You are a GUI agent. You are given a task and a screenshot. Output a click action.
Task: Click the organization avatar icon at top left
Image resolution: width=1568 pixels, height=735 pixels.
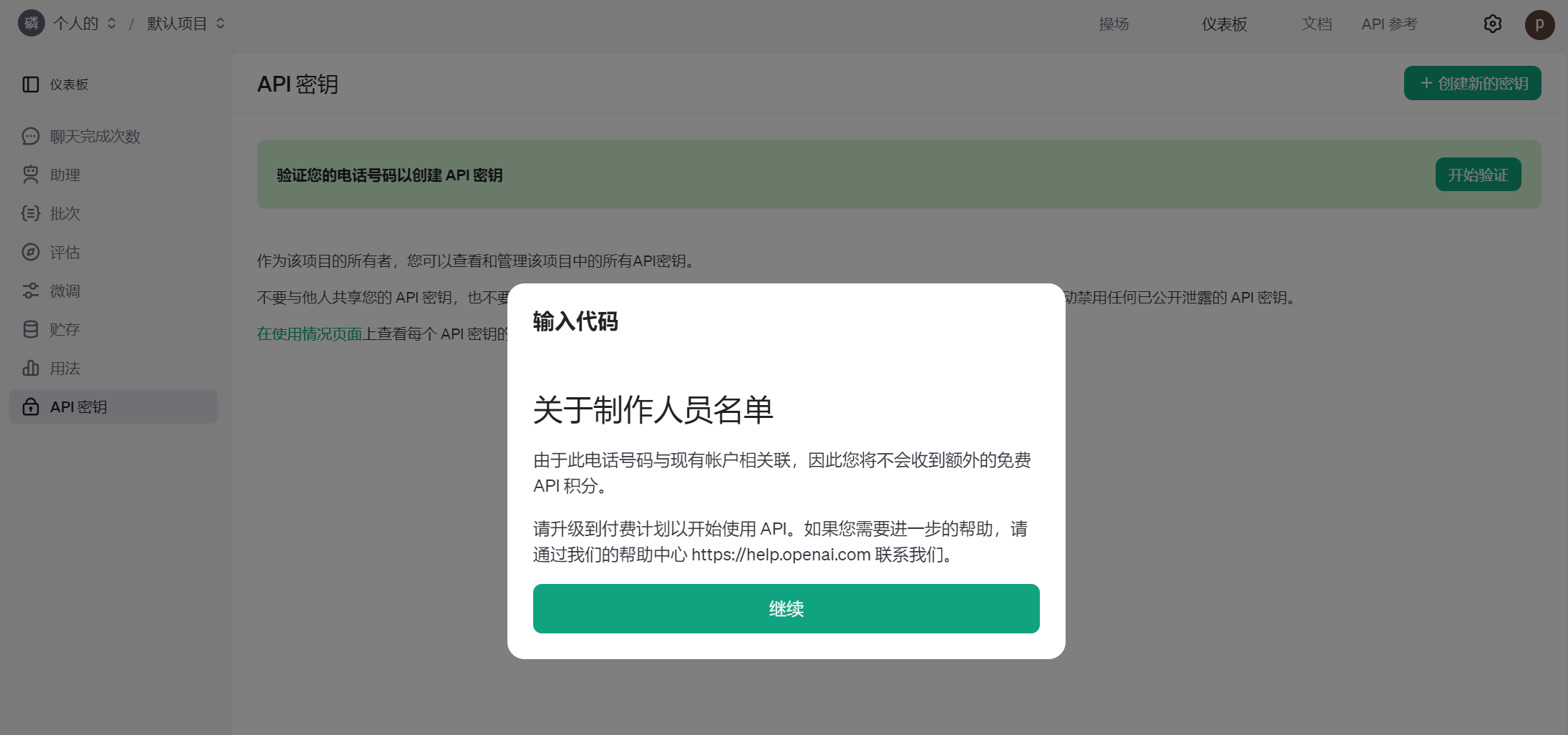(31, 24)
